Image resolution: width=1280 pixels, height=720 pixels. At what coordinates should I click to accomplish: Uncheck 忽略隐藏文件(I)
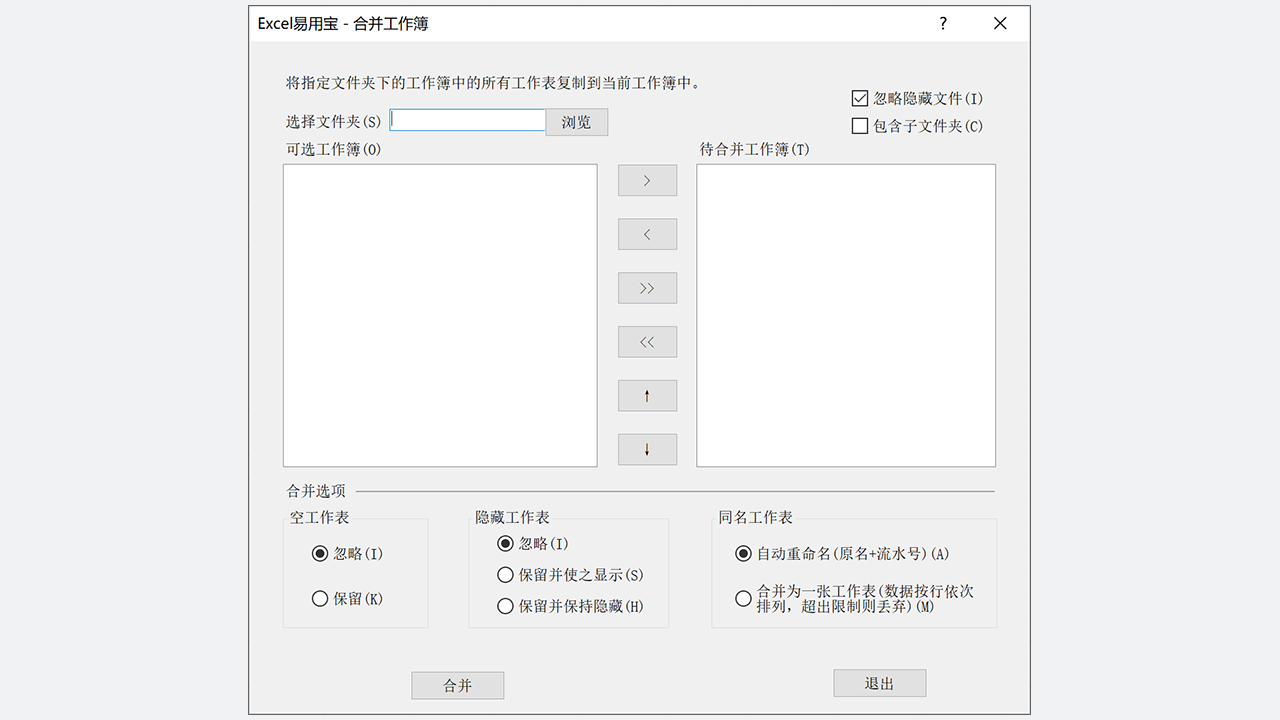[x=859, y=97]
